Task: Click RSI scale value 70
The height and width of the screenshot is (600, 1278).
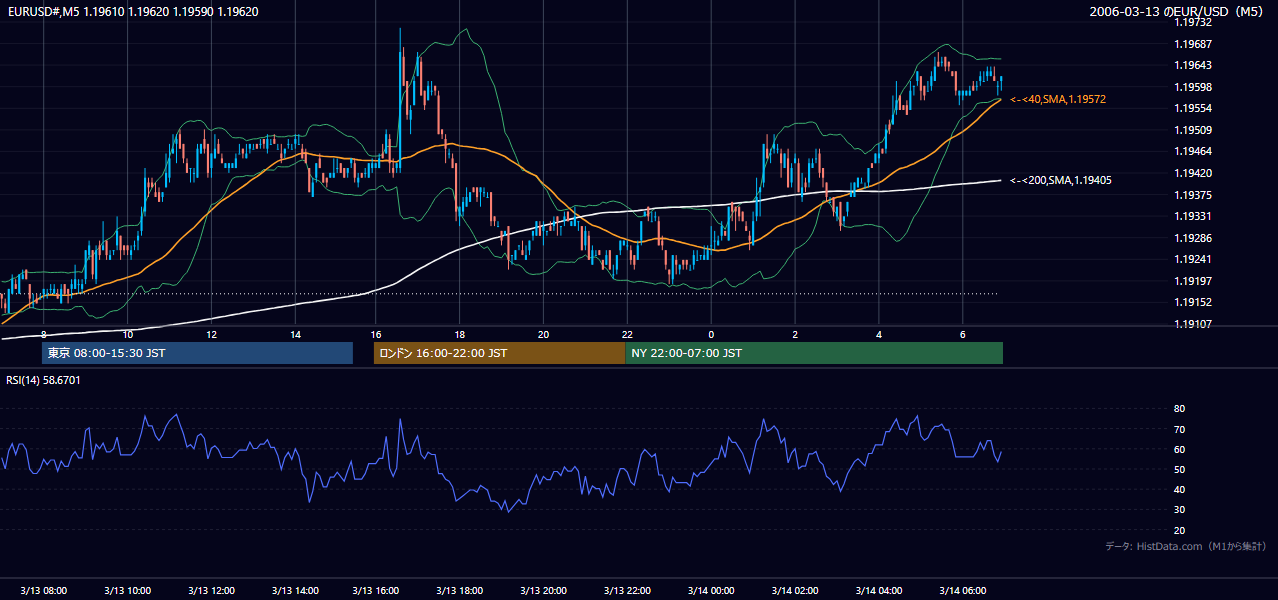Action: click(x=1179, y=430)
